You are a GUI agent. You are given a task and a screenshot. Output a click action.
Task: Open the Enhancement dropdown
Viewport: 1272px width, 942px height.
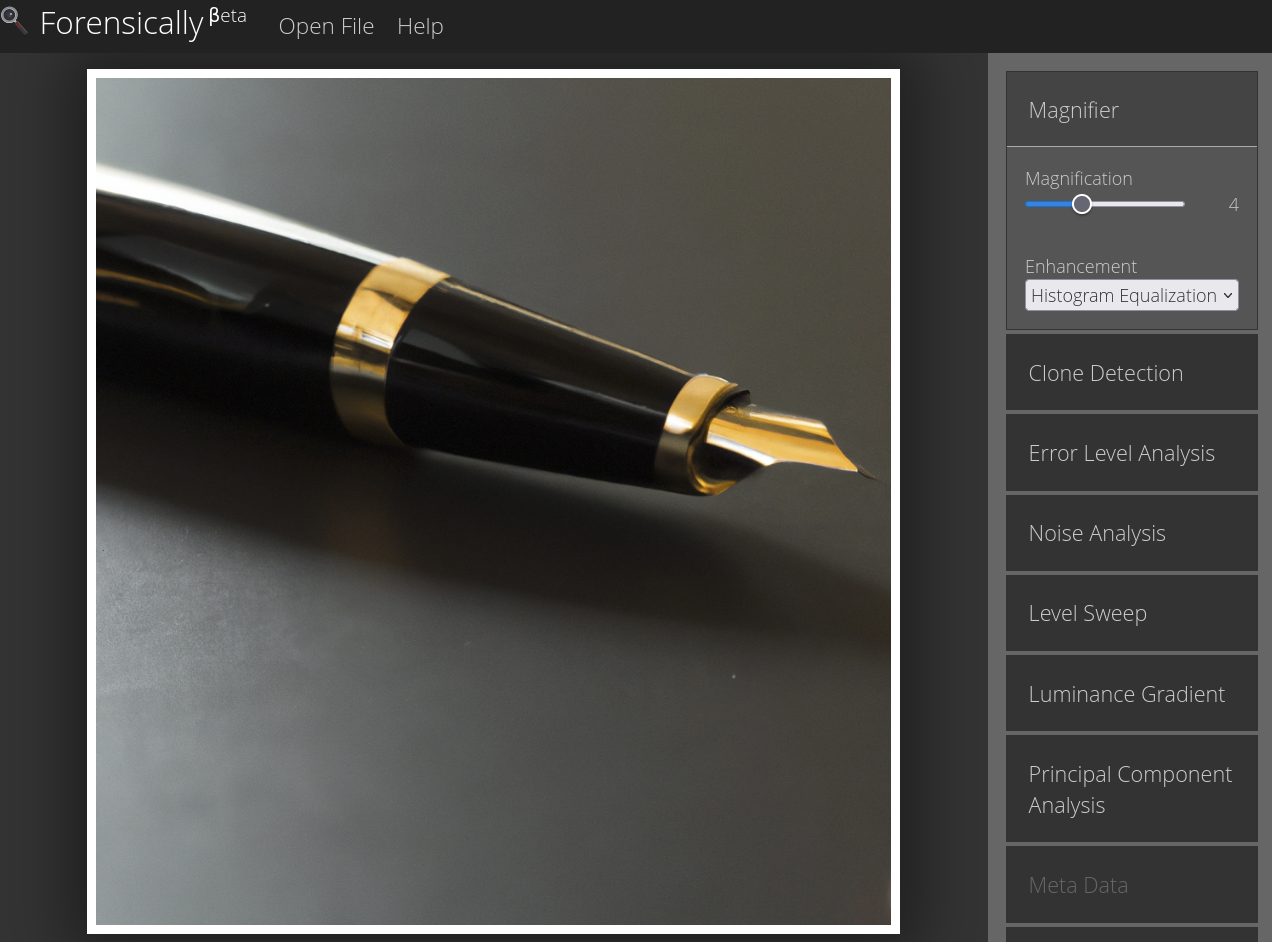pos(1132,295)
